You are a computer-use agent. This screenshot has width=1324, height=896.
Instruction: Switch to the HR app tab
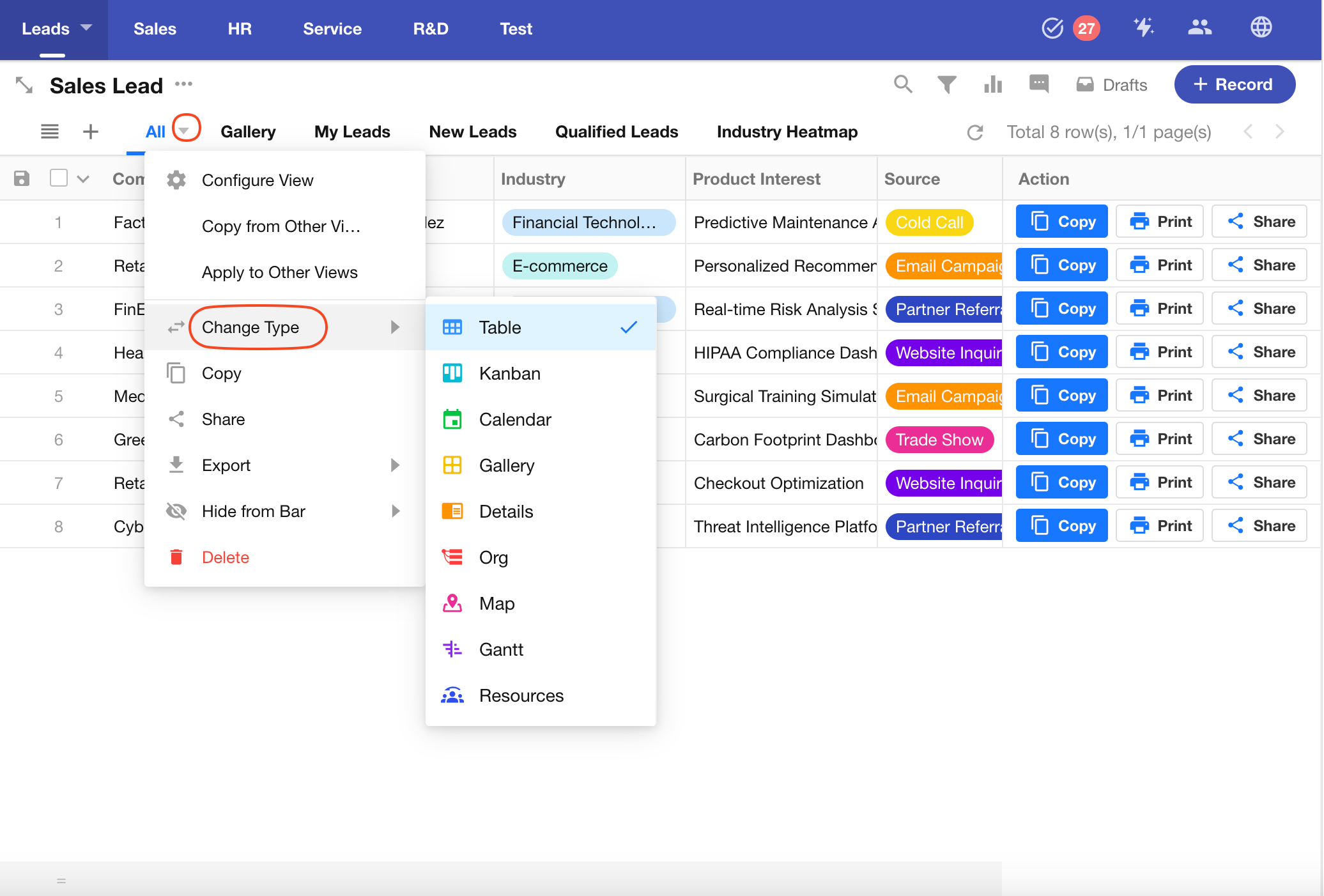point(240,29)
